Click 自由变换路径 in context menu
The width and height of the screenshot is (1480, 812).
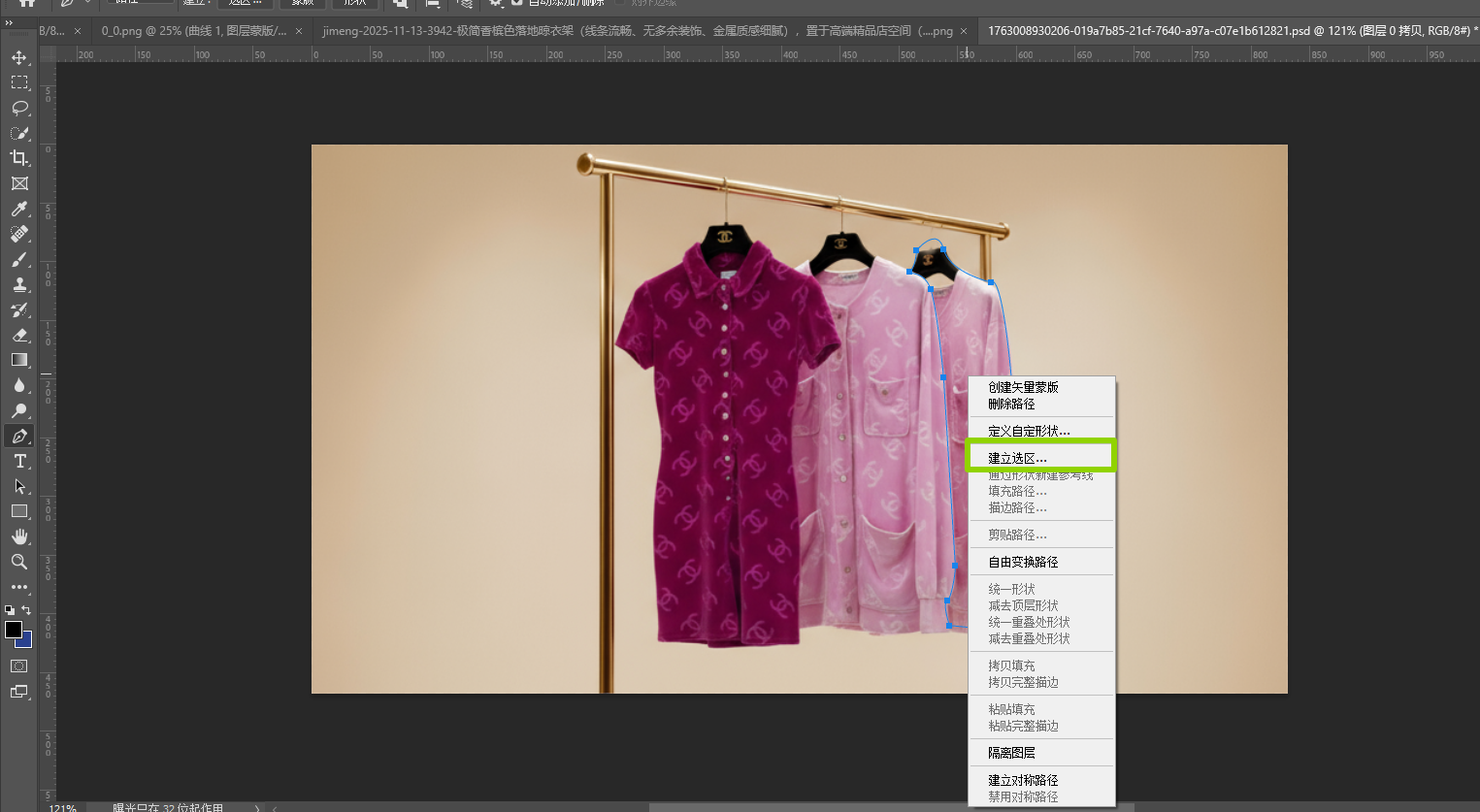coord(1023,562)
